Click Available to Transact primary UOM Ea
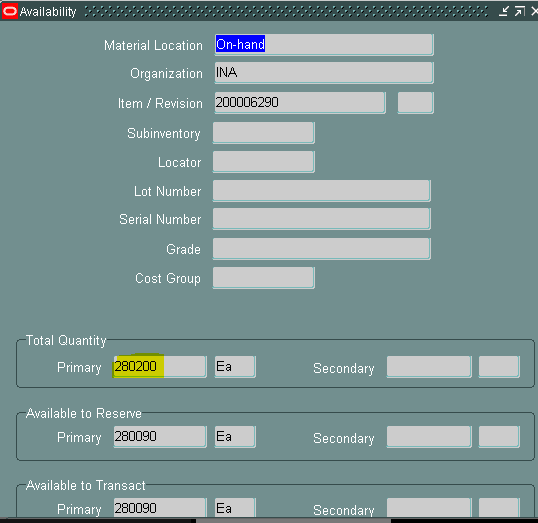This screenshot has width=538, height=523. tap(235, 508)
